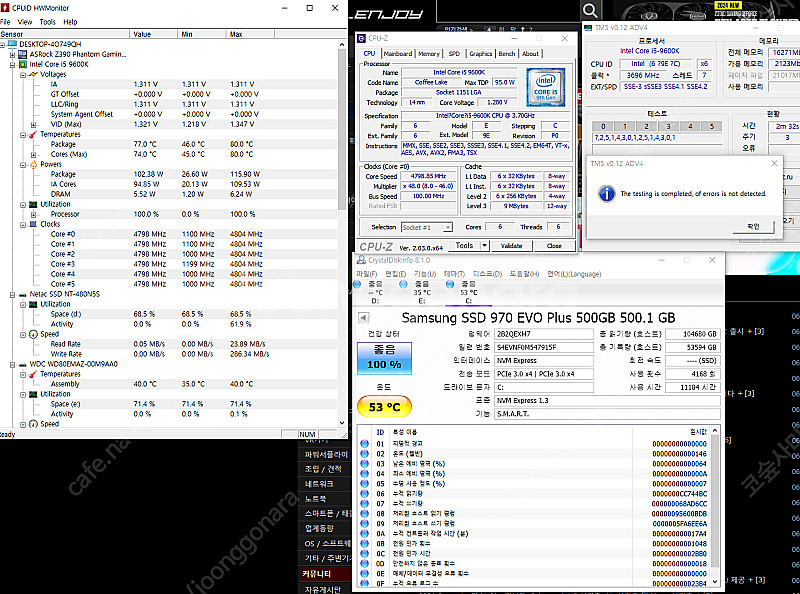Collapse the Powers group
Screen dimensions: 800x594
click(x=23, y=165)
